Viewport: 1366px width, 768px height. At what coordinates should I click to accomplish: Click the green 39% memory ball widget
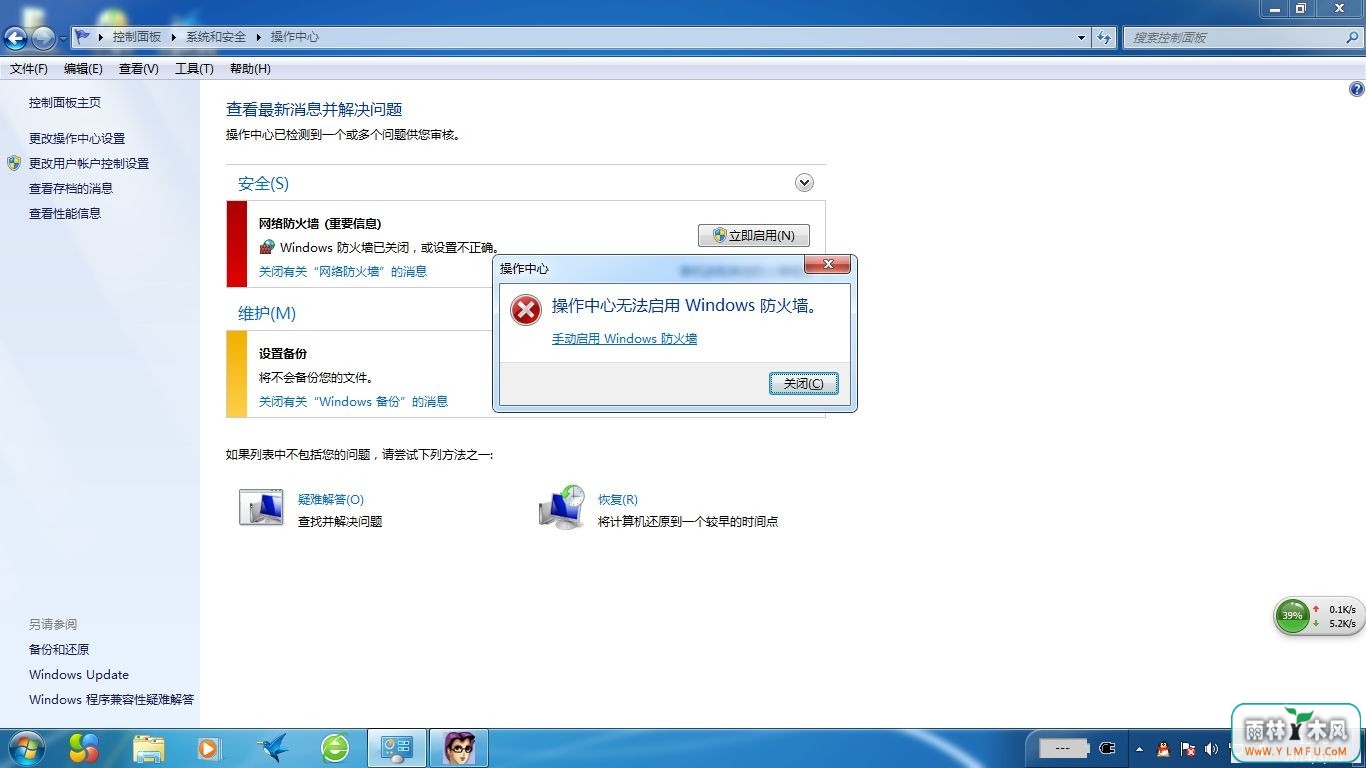click(x=1293, y=616)
